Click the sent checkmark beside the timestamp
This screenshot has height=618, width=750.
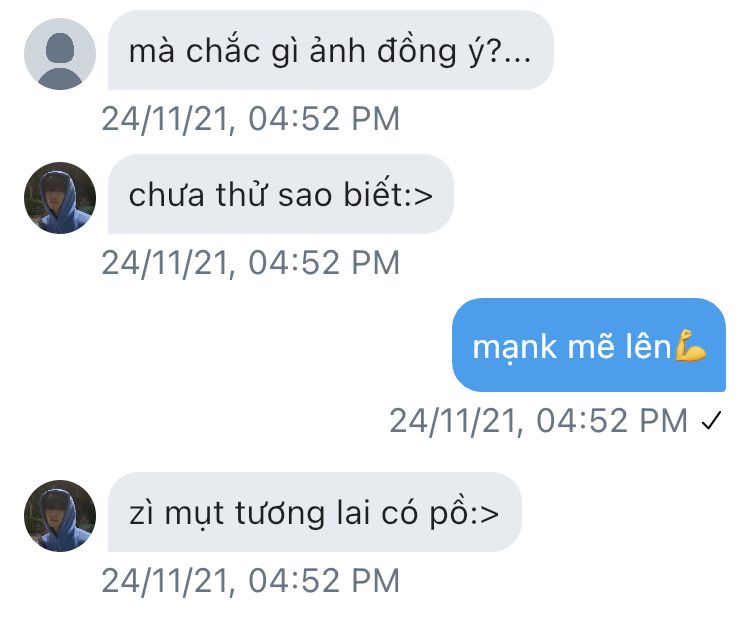[x=711, y=421]
